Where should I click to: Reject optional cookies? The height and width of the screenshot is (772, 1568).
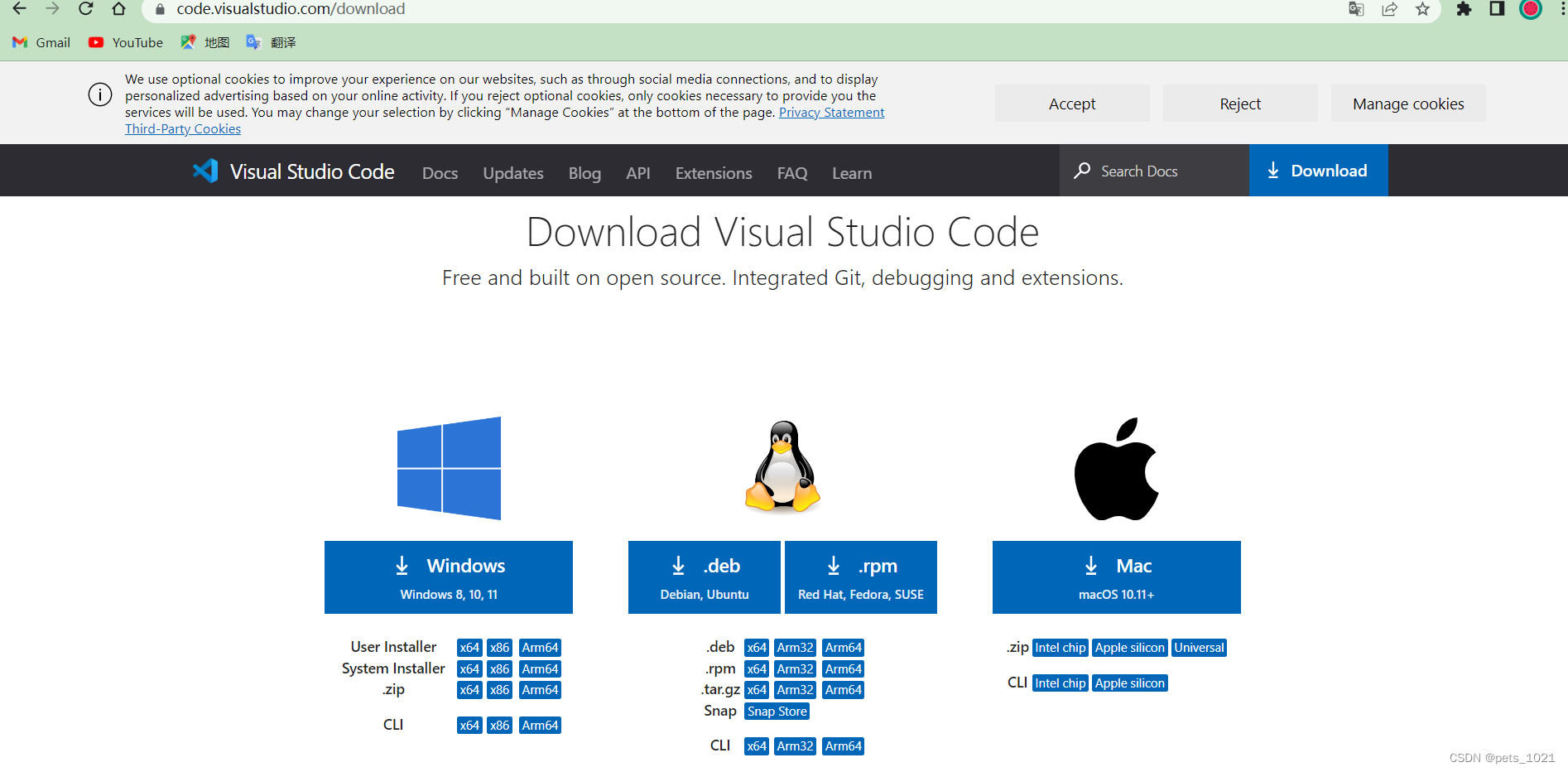coord(1239,103)
